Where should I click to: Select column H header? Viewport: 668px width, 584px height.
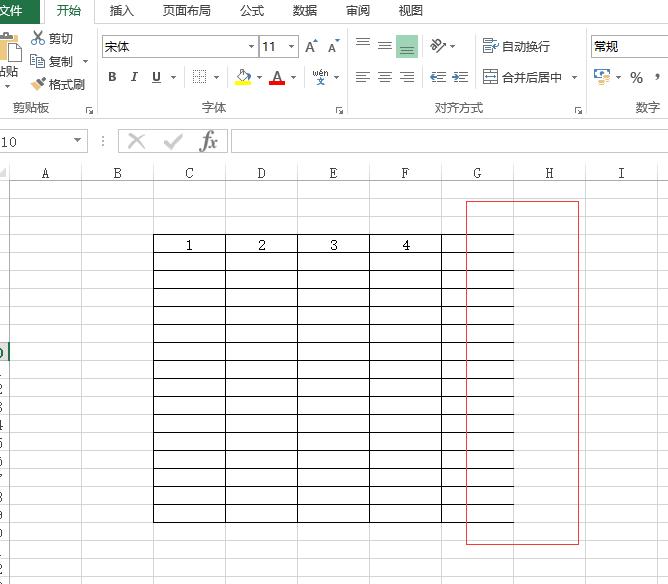click(550, 173)
